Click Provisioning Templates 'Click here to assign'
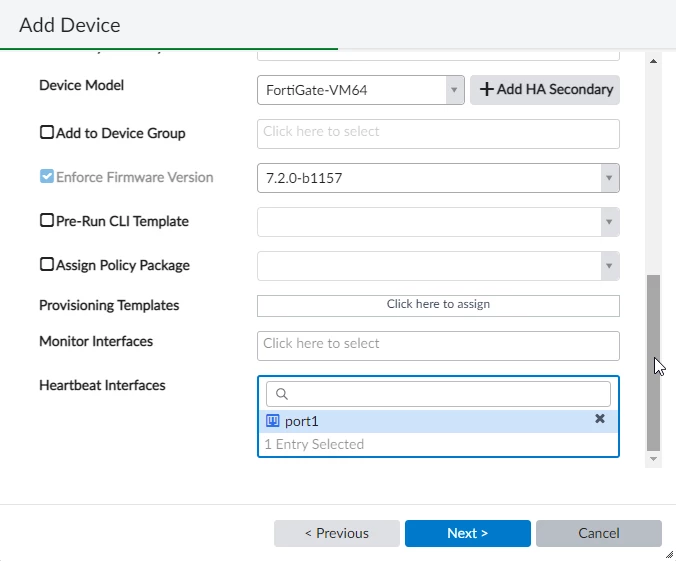This screenshot has height=561, width=676. 438,306
